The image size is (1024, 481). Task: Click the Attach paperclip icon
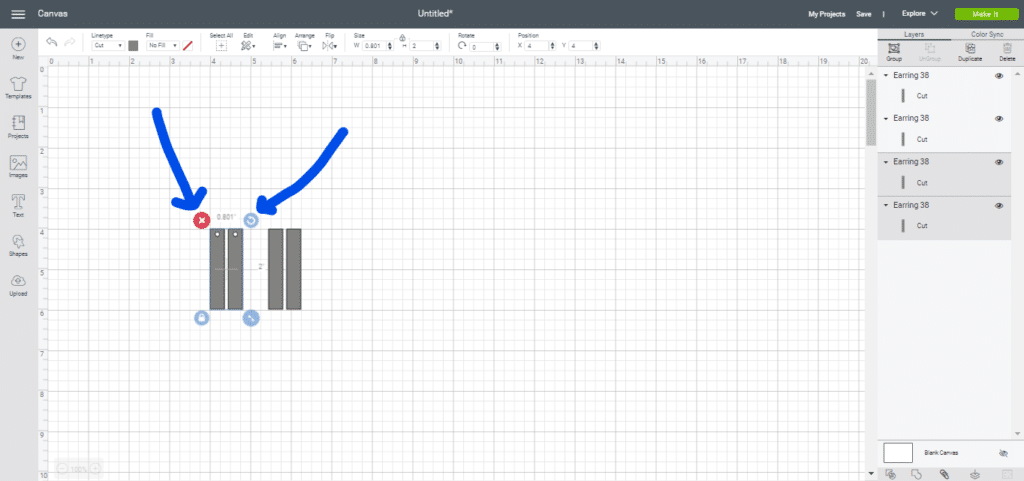pos(943,474)
